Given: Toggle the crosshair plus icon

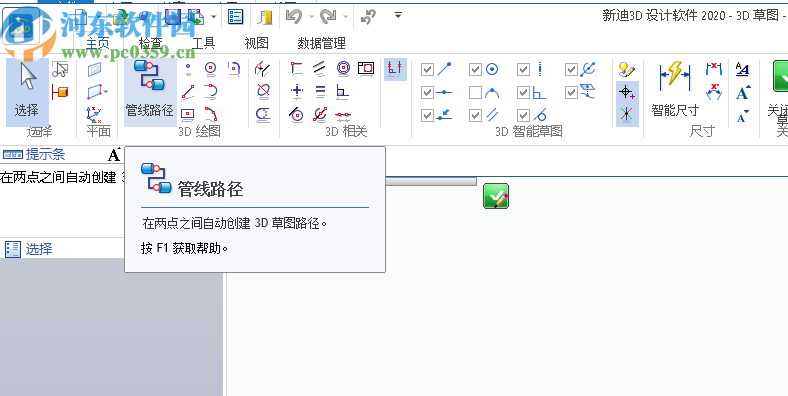Looking at the screenshot, I should pyautogui.click(x=627, y=92).
